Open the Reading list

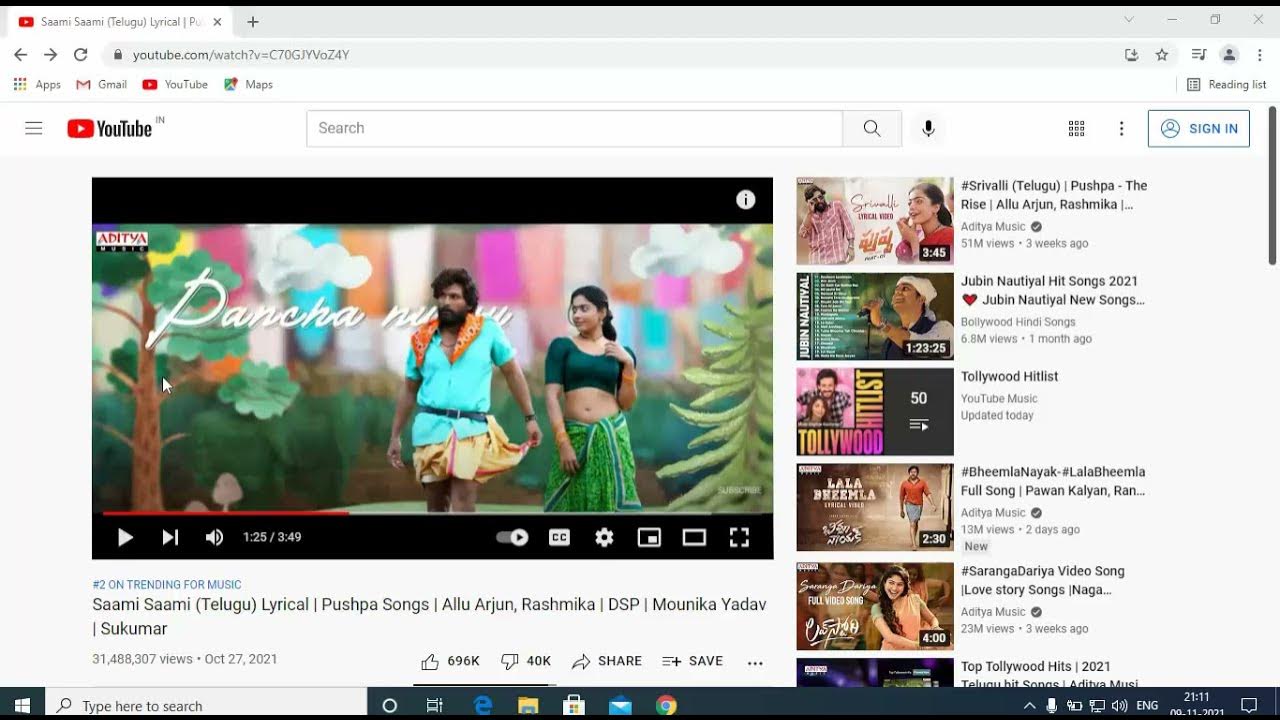[1226, 84]
